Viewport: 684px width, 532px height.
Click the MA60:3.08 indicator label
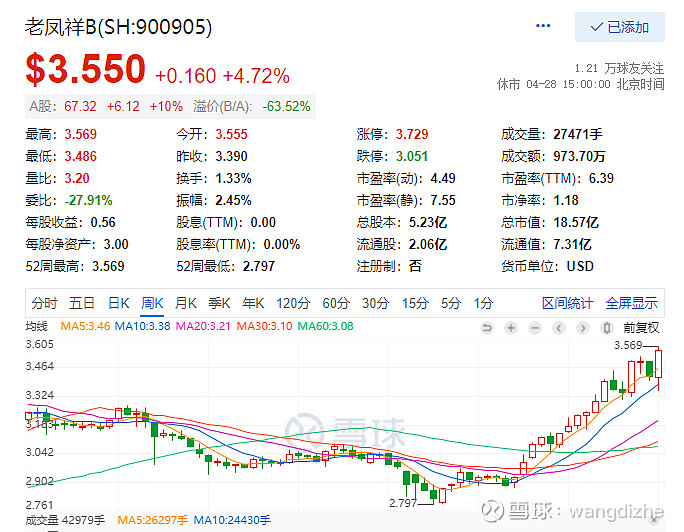click(x=325, y=326)
